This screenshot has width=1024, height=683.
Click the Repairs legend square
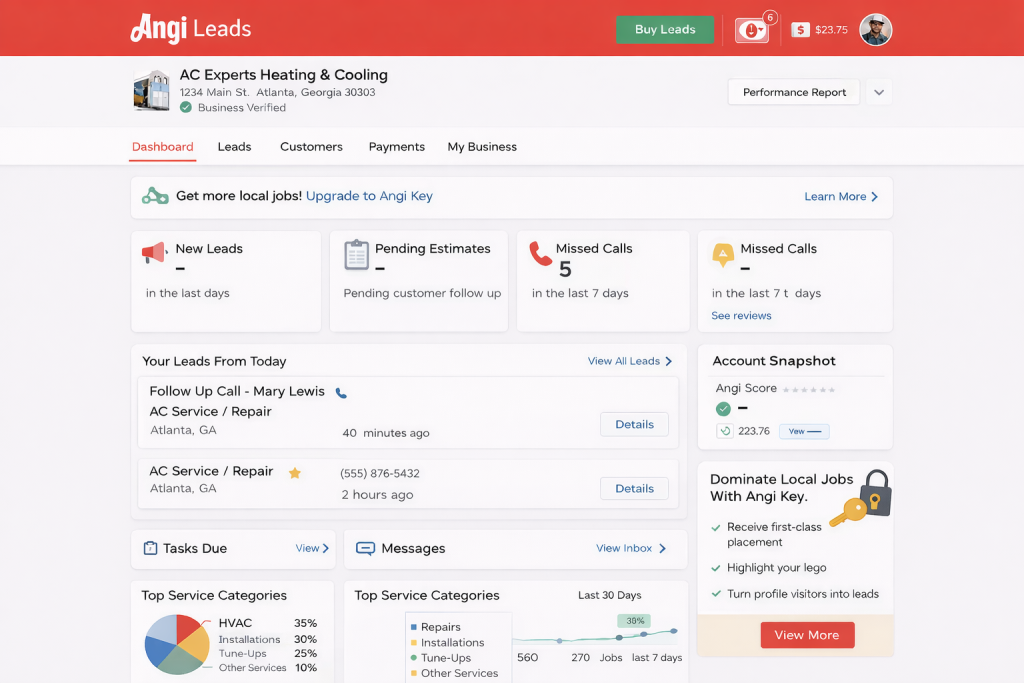coord(413,627)
